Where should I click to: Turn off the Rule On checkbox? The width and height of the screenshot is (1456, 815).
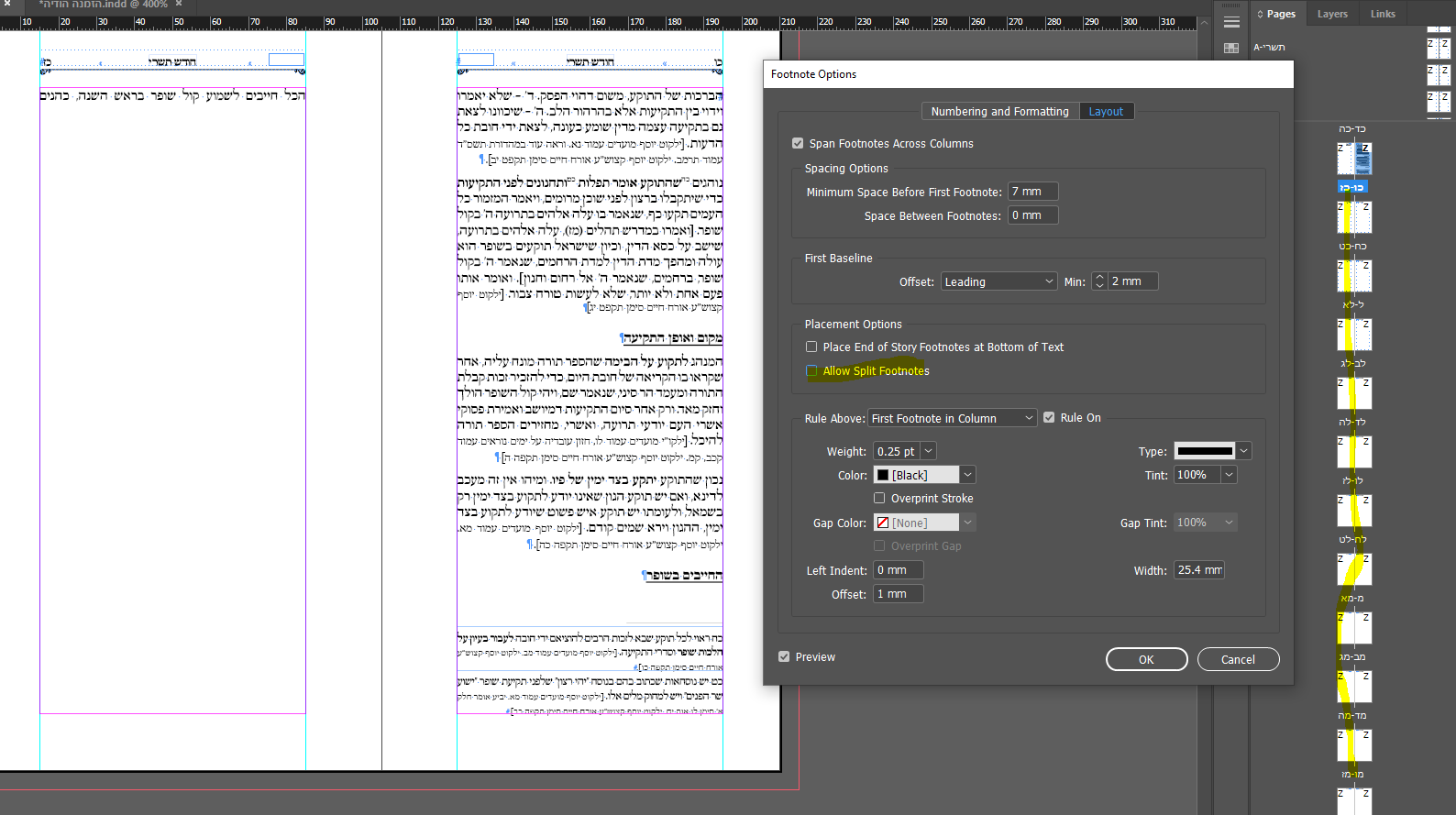[1049, 418]
